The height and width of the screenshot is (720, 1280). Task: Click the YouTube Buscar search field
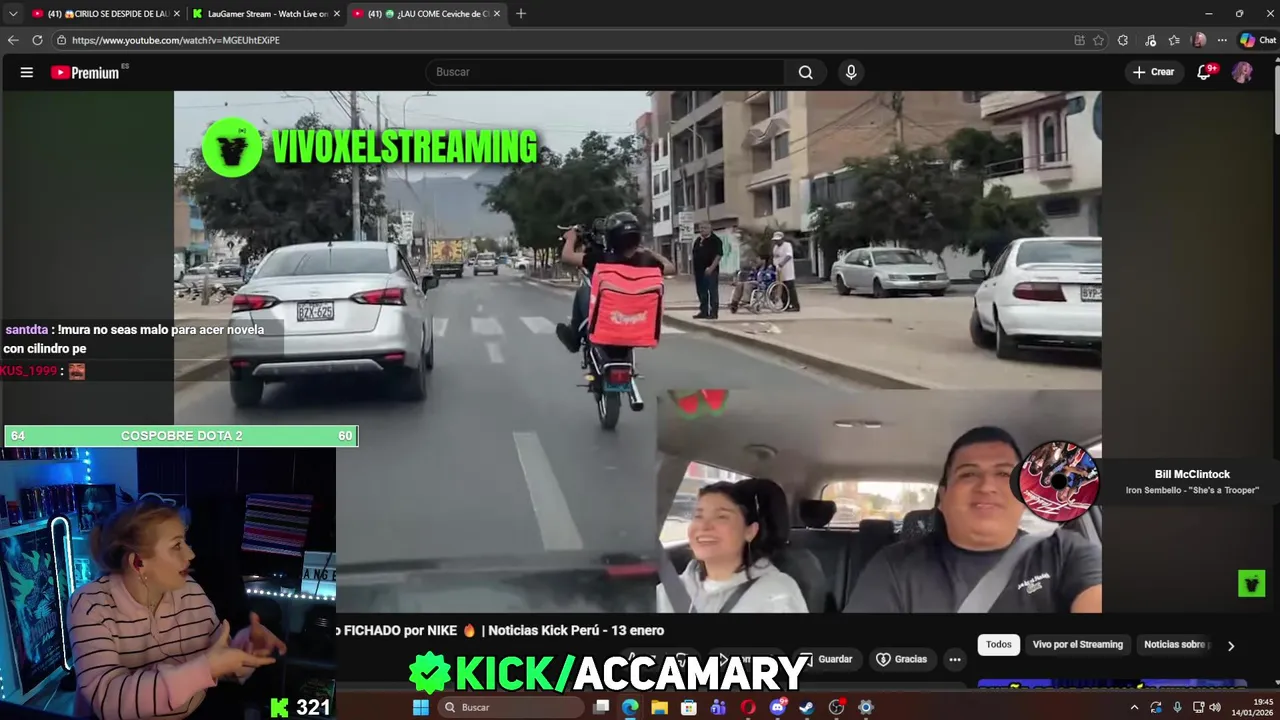pos(606,72)
